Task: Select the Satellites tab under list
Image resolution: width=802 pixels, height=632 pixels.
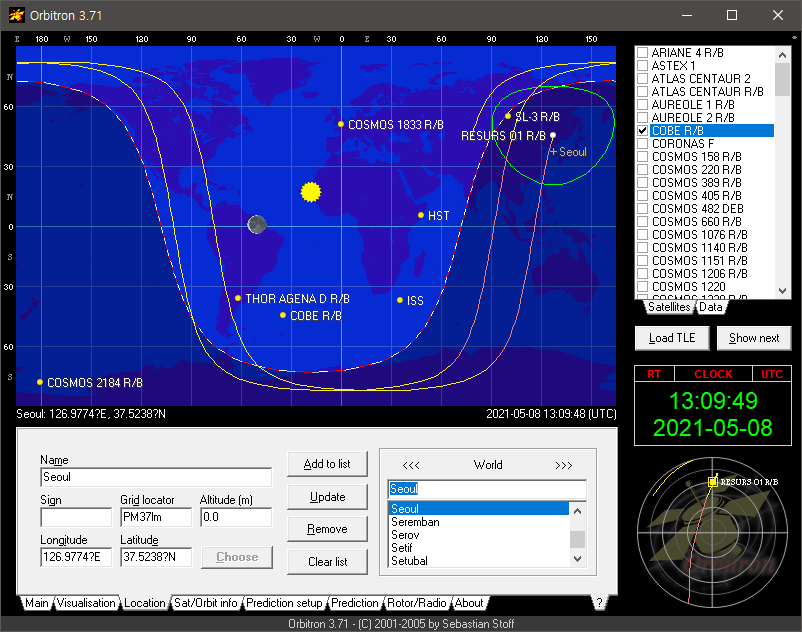Action: tap(669, 307)
